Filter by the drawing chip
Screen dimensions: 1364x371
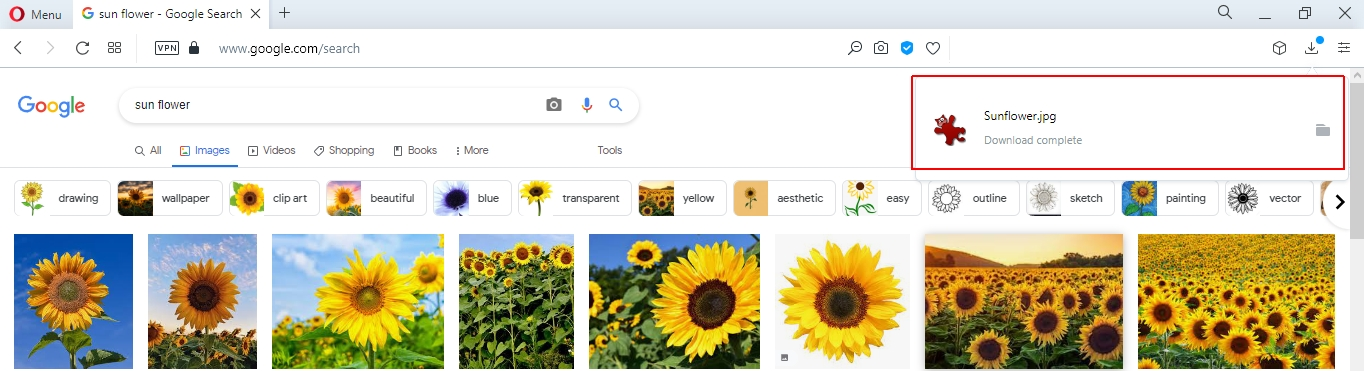coord(62,198)
